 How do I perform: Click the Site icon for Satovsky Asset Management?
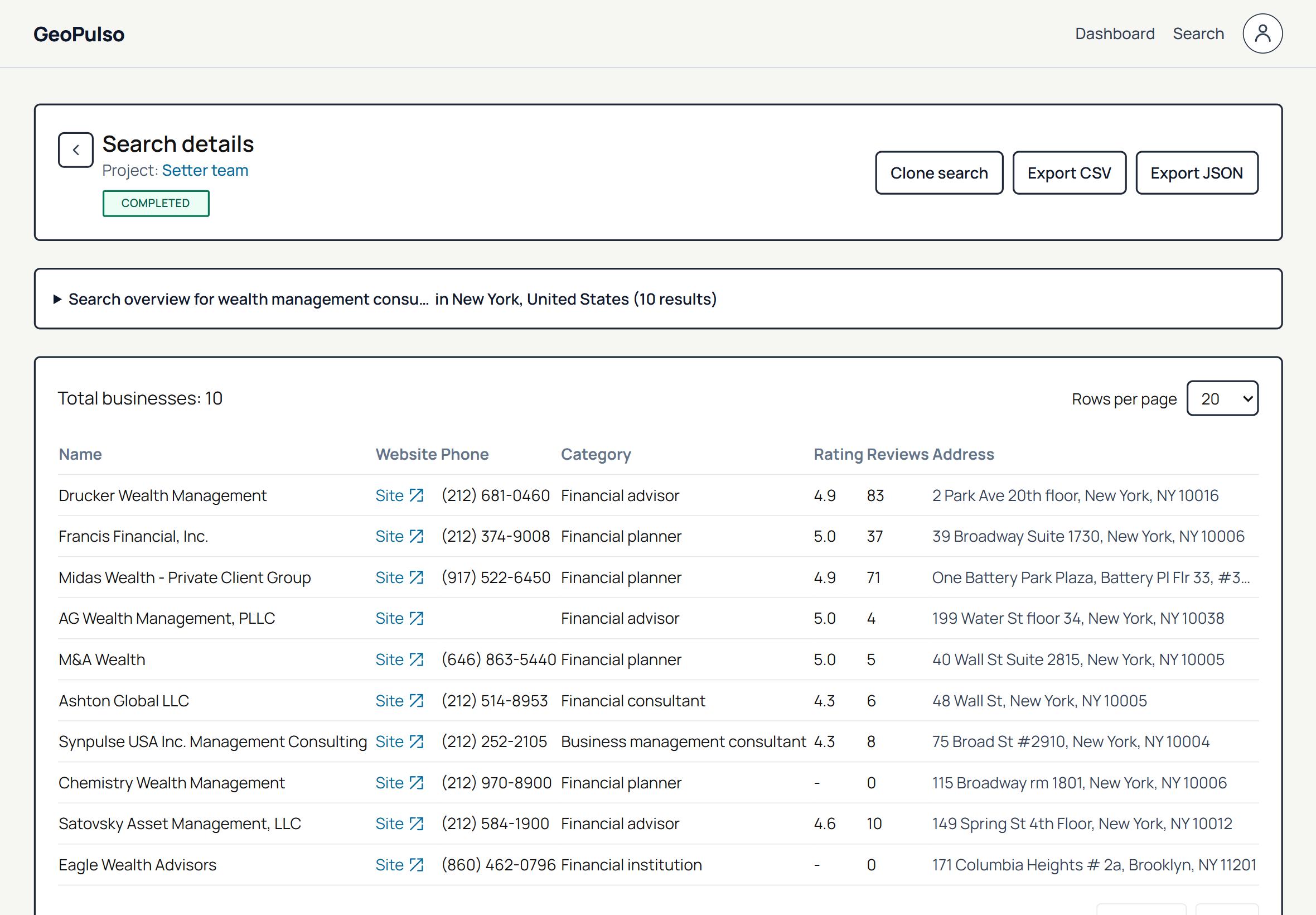(416, 824)
